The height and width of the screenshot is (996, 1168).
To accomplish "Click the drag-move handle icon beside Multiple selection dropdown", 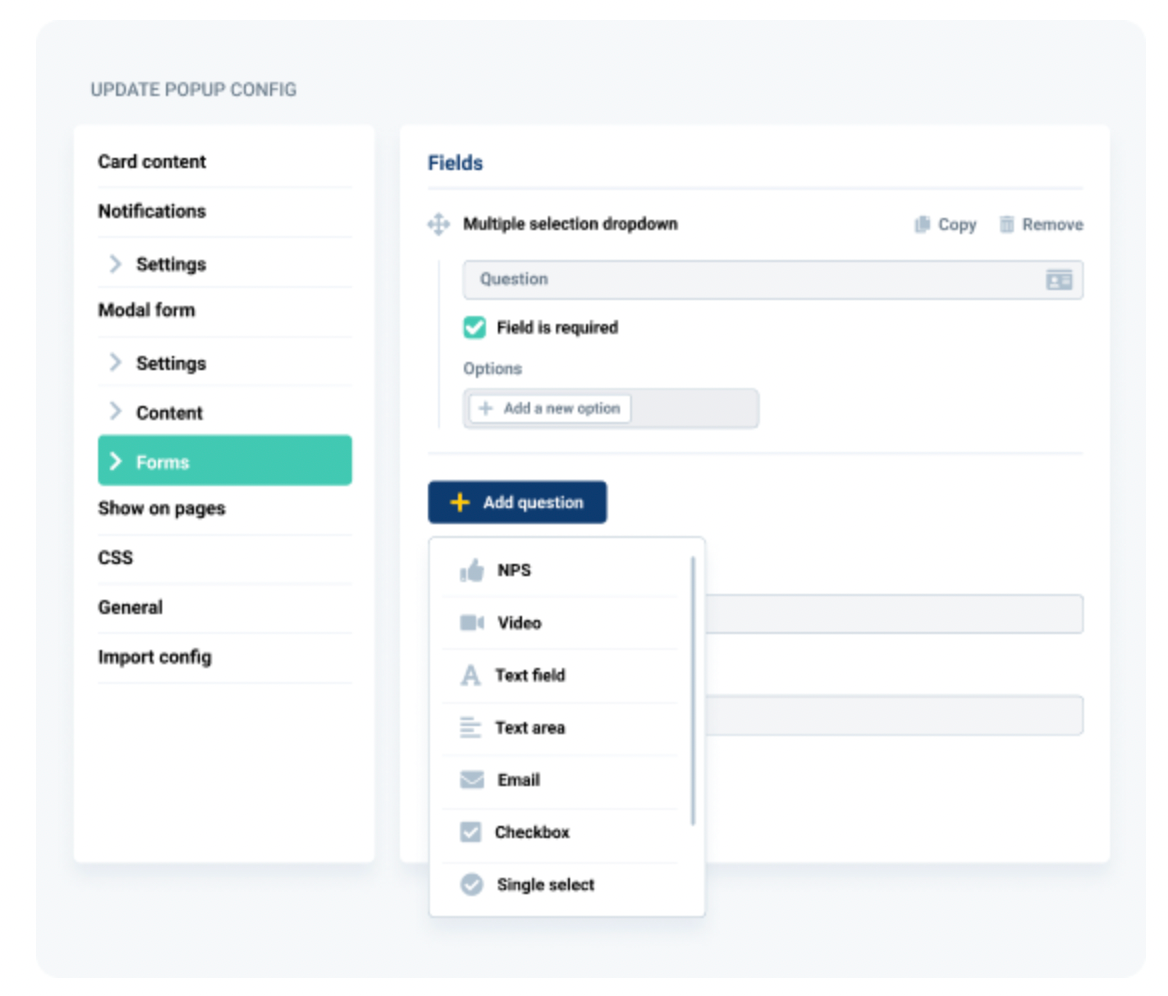I will 438,223.
